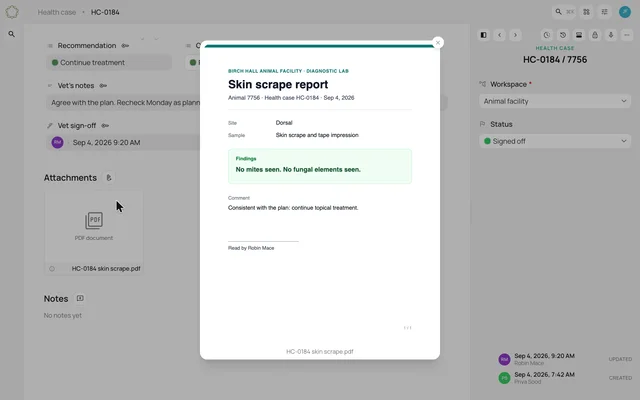The width and height of the screenshot is (640, 400).
Task: Click the Findings box stating No mites seen
Action: (x=320, y=166)
